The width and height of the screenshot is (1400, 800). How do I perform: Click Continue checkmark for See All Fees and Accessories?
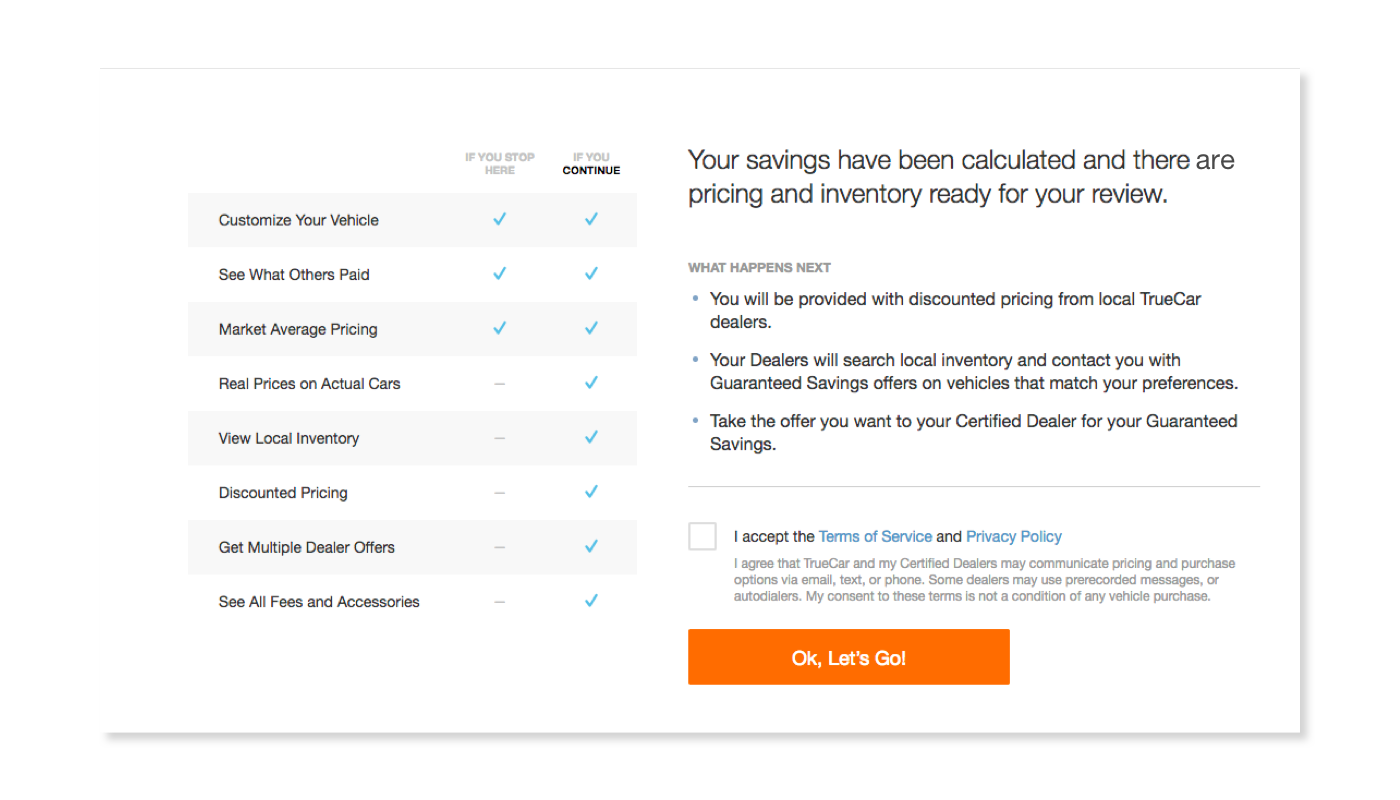pyautogui.click(x=591, y=601)
